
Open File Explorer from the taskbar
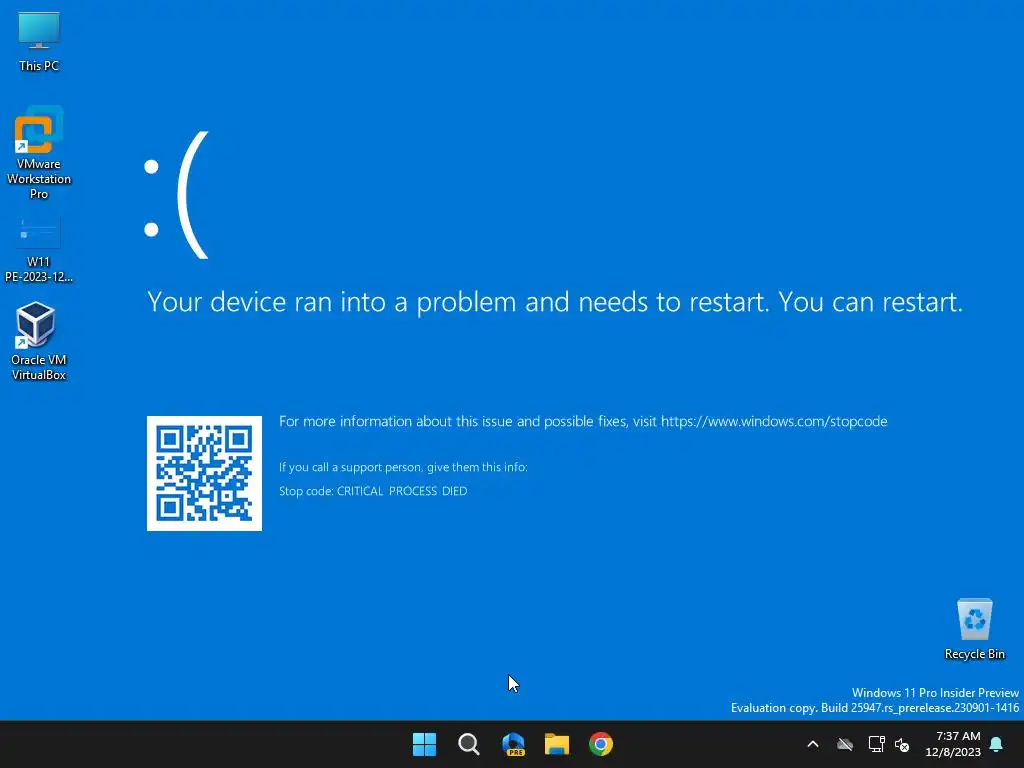[x=556, y=744]
